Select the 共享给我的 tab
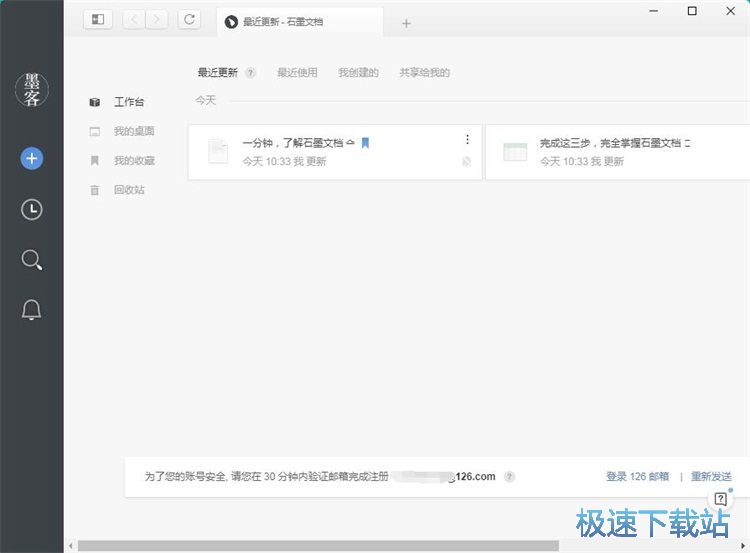The image size is (750, 553). click(424, 73)
